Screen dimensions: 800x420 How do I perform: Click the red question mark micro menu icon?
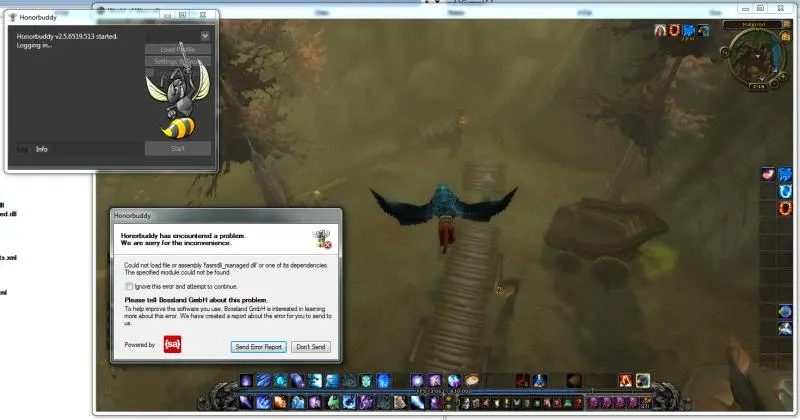pos(578,403)
